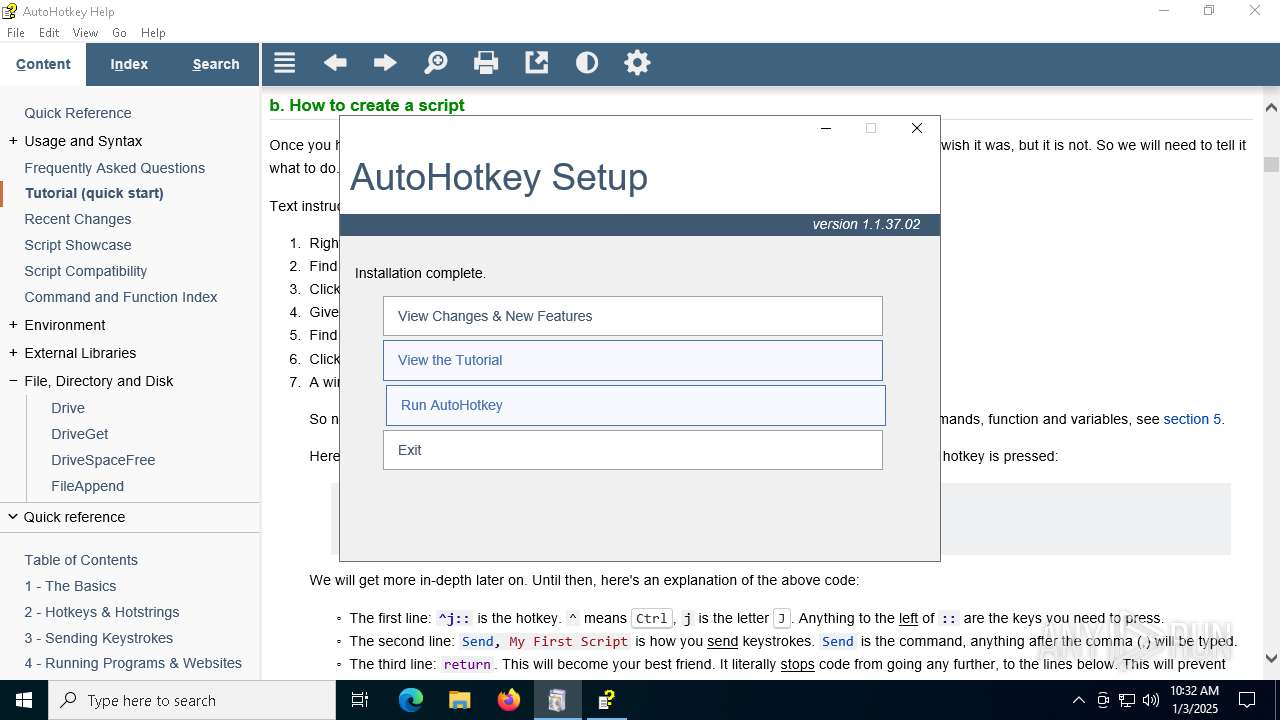
Task: Click the page scrollbar down arrow
Action: coord(1271,658)
